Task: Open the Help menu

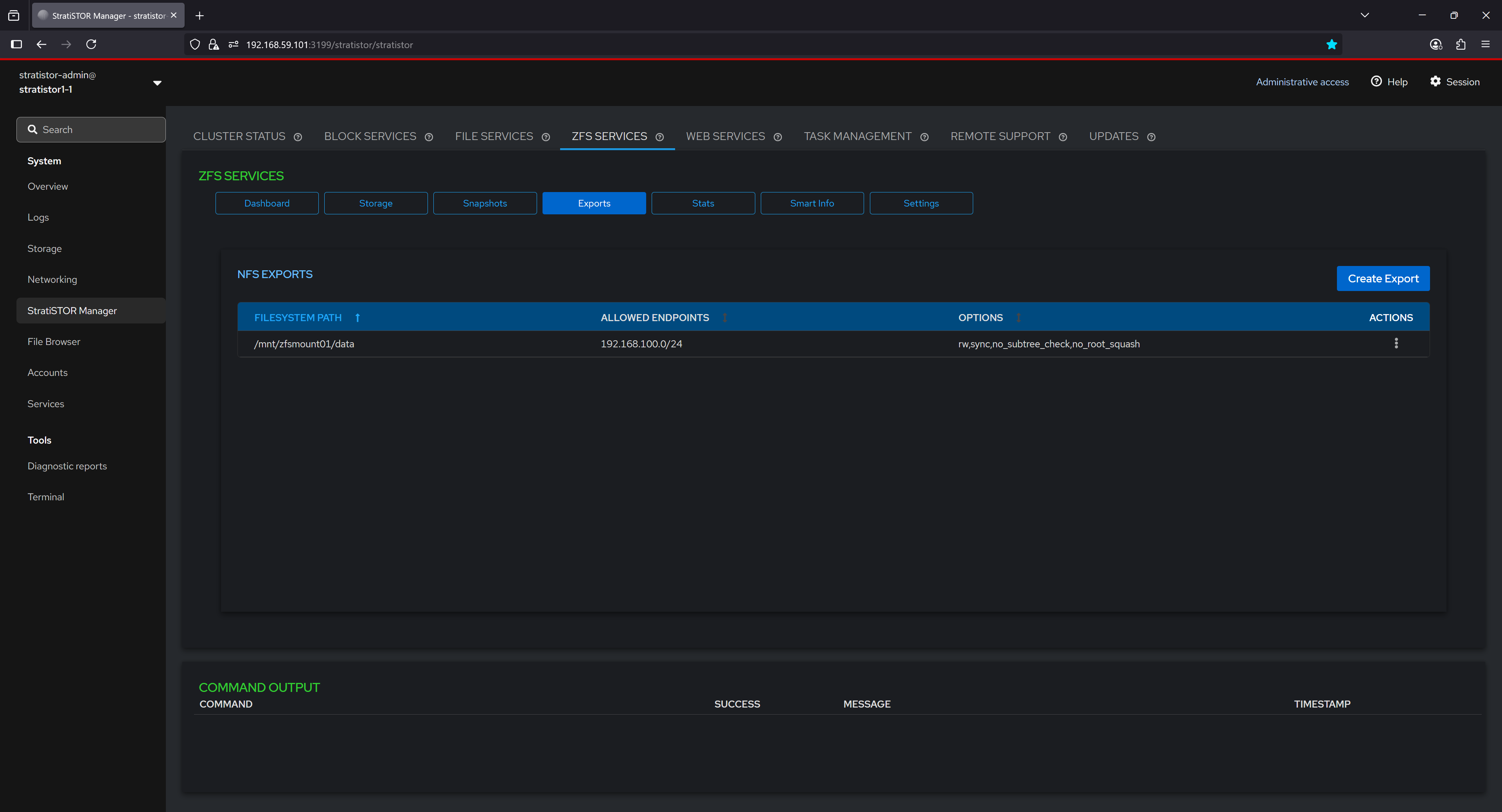Action: pos(1389,82)
